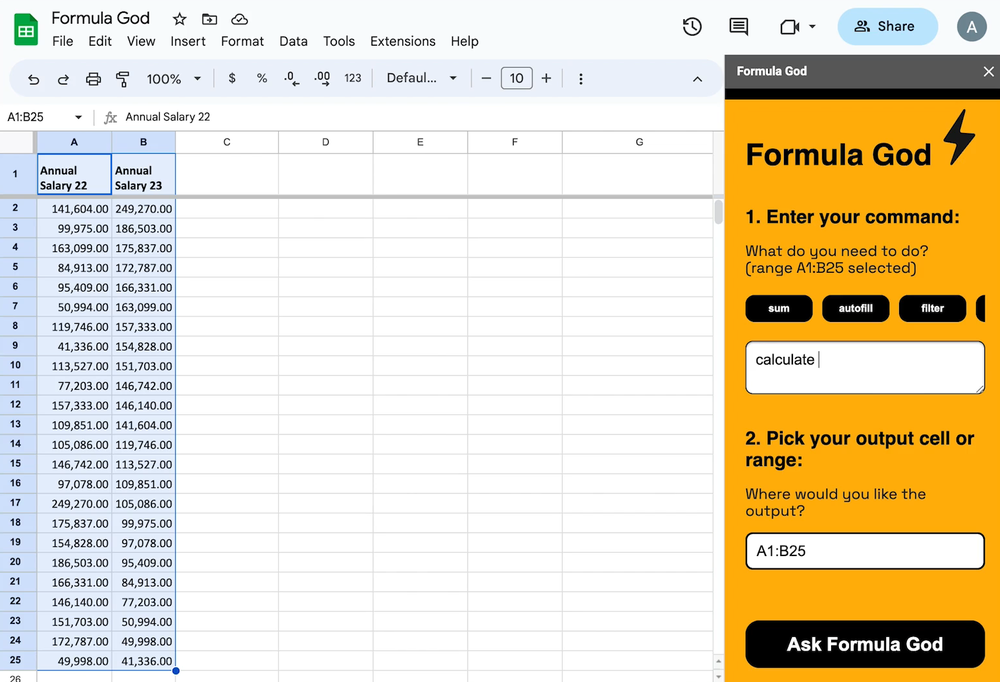Screen dimensions: 1000x682
Task: Toggle currency formatting
Action: pos(231,78)
